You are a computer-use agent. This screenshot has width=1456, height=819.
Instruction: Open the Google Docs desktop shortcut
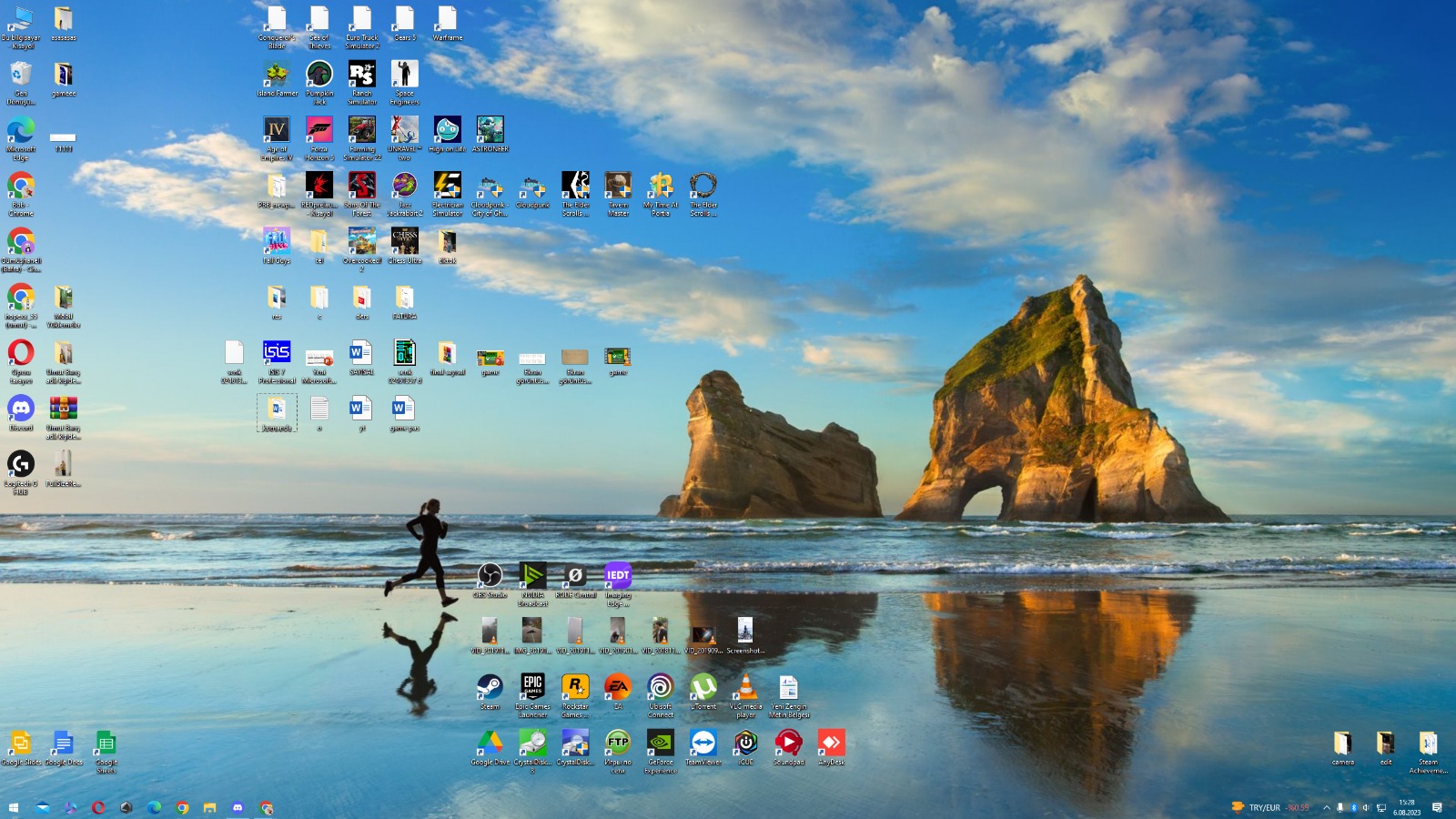[x=63, y=747]
